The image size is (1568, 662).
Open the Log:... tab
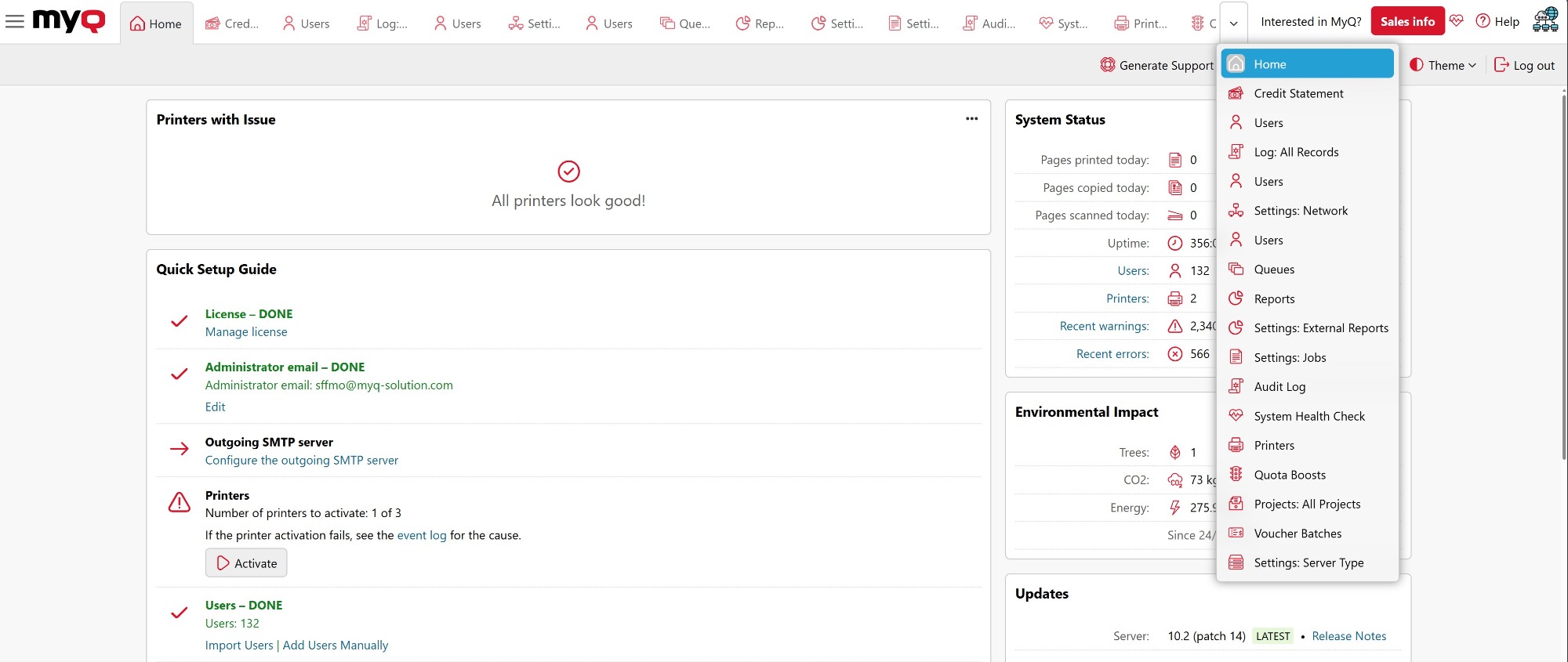(x=383, y=24)
